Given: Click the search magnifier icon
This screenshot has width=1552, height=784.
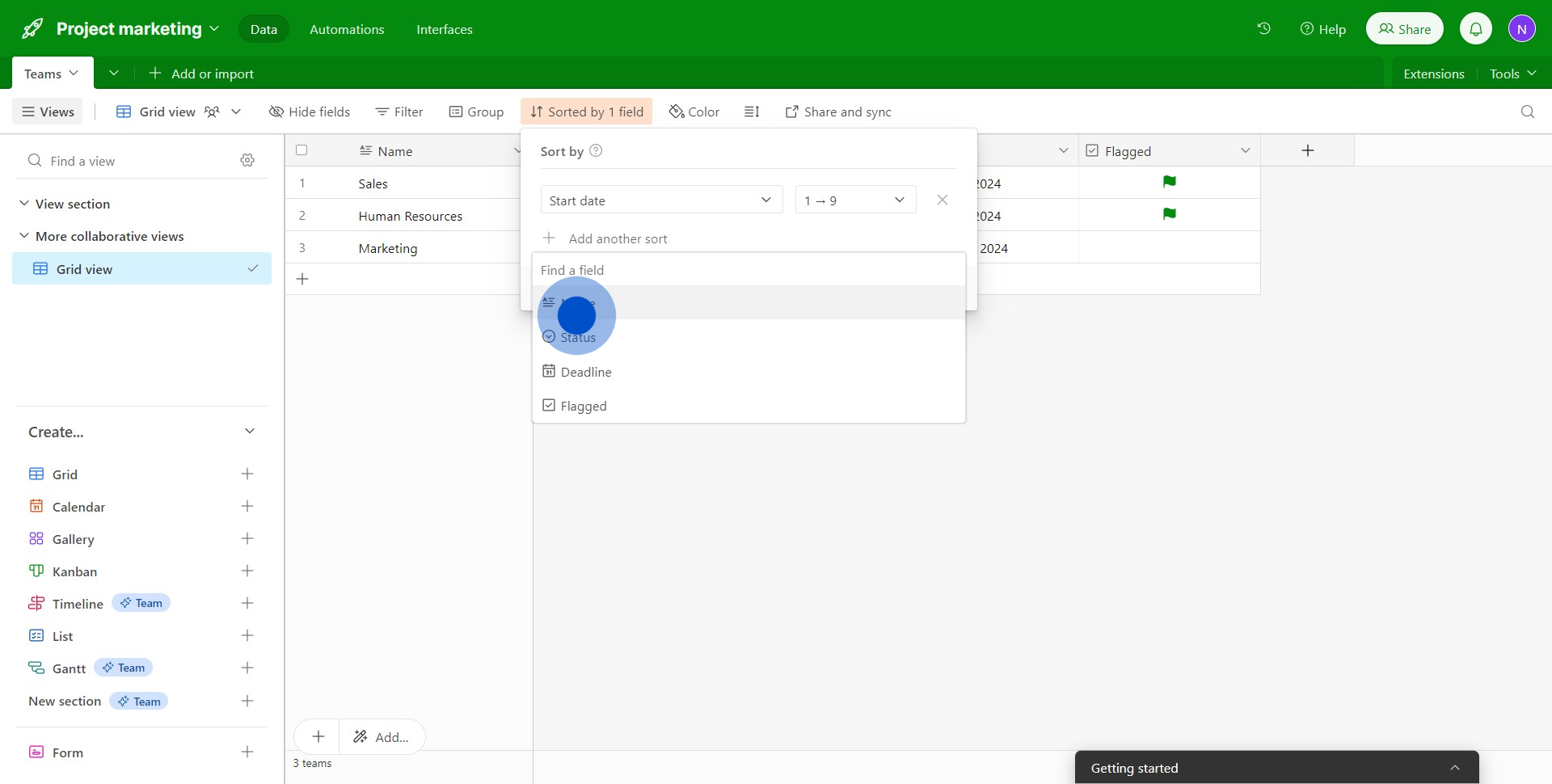Looking at the screenshot, I should pyautogui.click(x=1527, y=112).
